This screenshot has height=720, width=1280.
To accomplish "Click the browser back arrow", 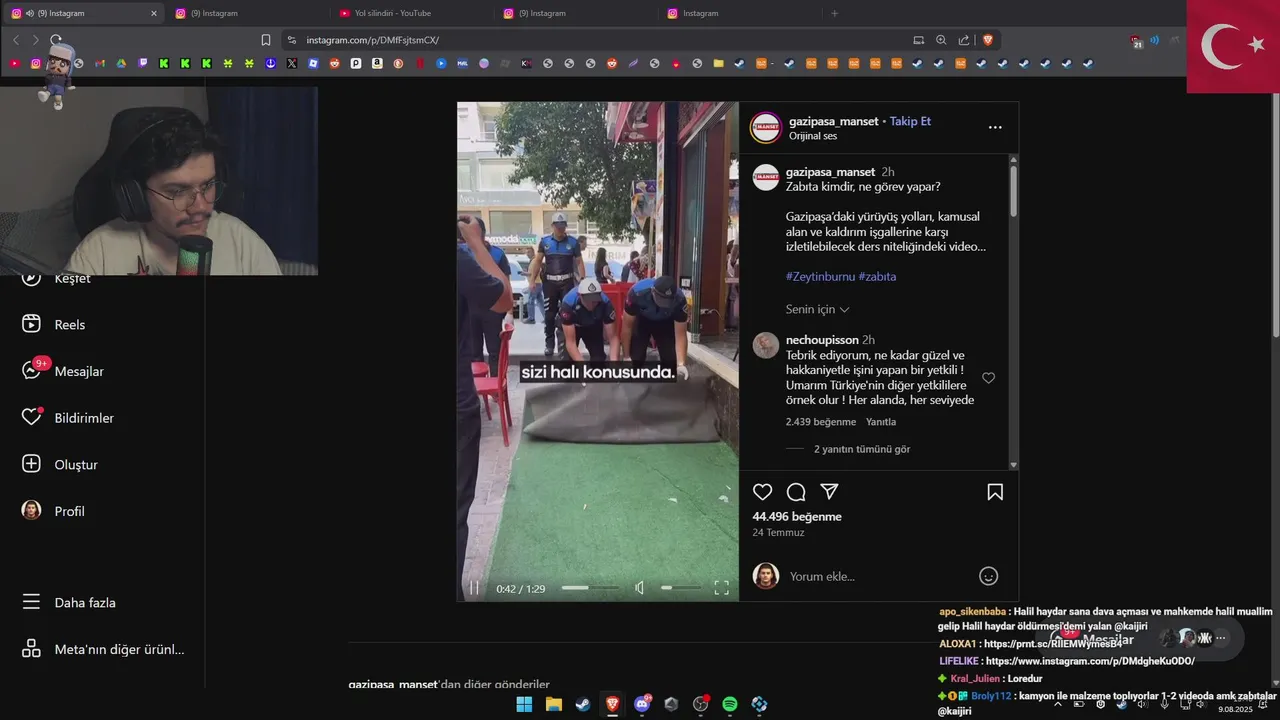I will pos(15,40).
